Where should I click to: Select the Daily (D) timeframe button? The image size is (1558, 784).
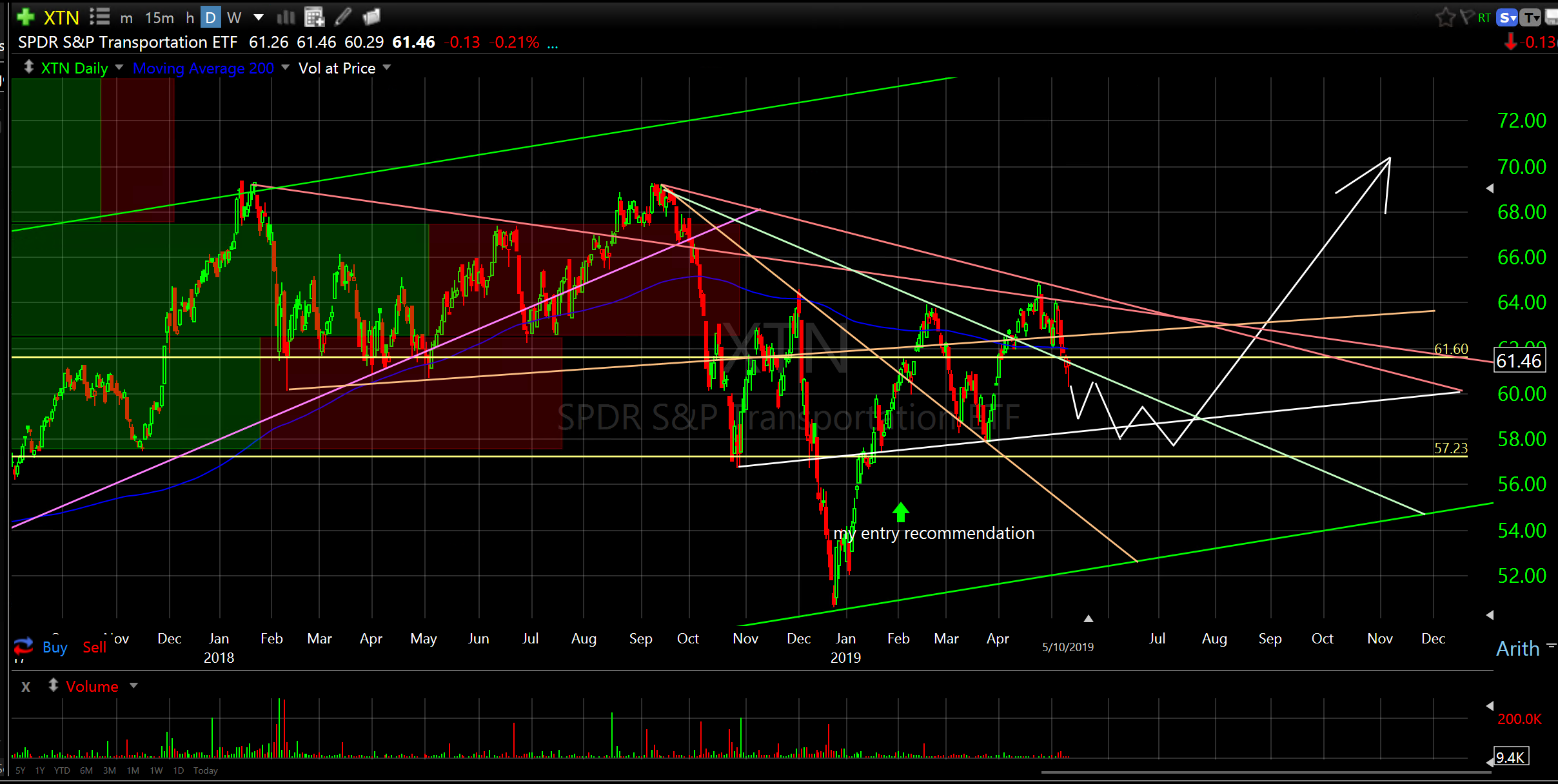point(210,17)
